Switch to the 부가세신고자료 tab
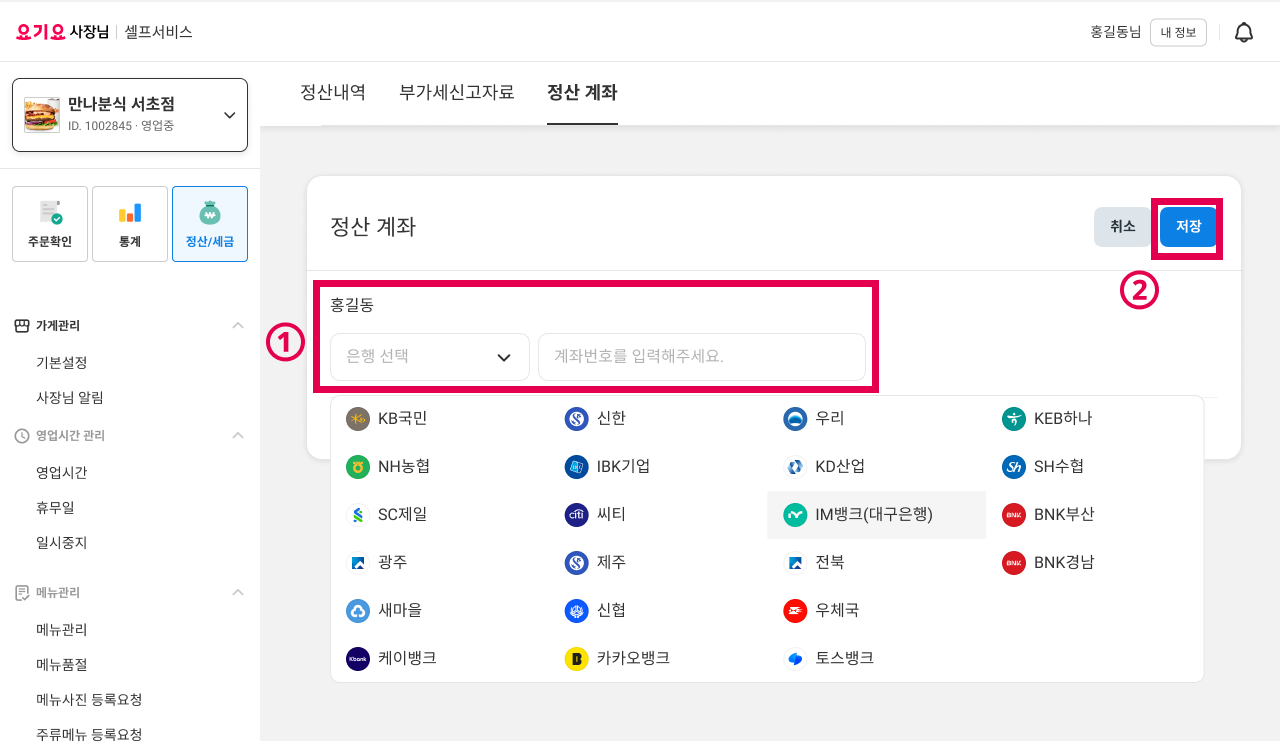 457,93
